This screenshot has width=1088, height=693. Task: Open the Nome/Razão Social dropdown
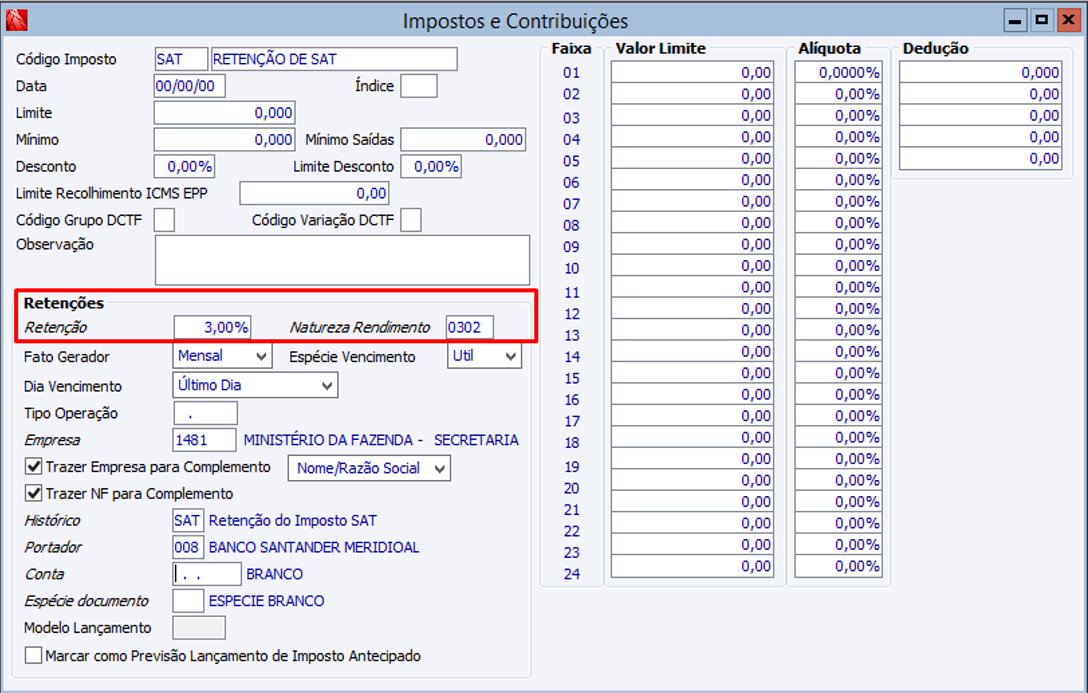369,468
